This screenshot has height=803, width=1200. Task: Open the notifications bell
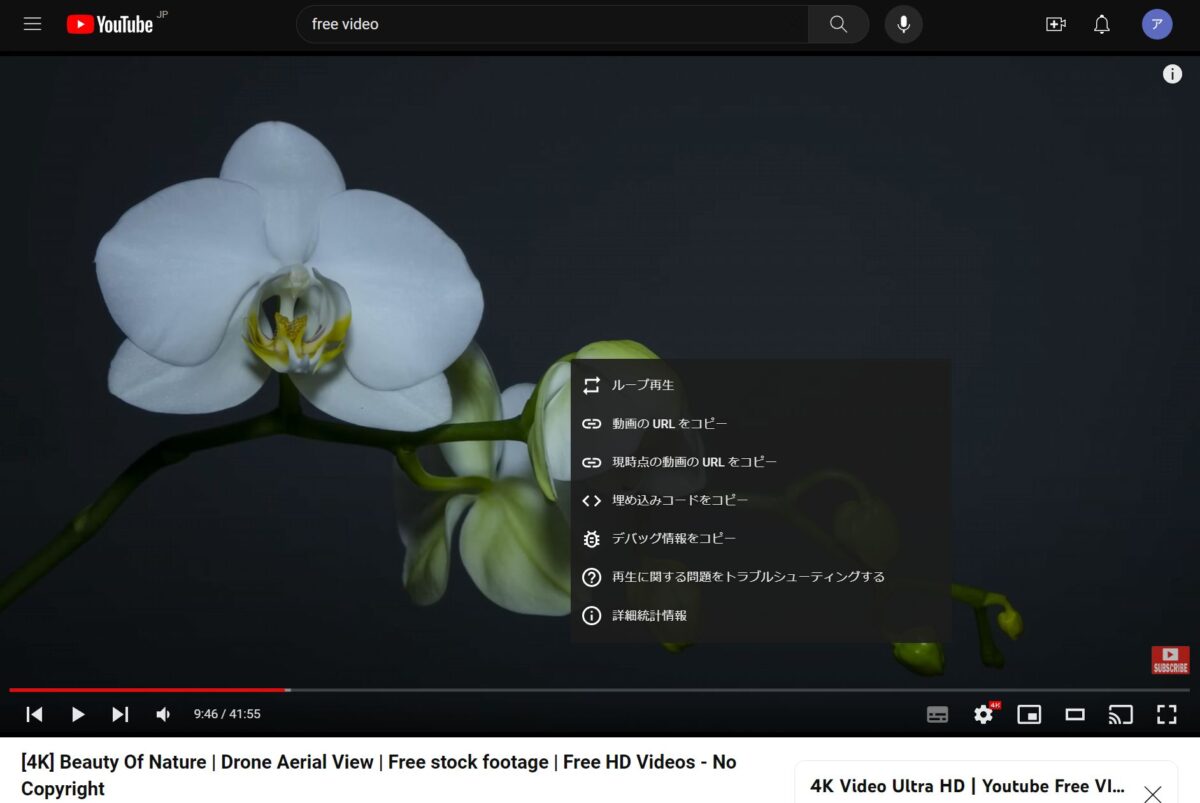[x=1102, y=24]
